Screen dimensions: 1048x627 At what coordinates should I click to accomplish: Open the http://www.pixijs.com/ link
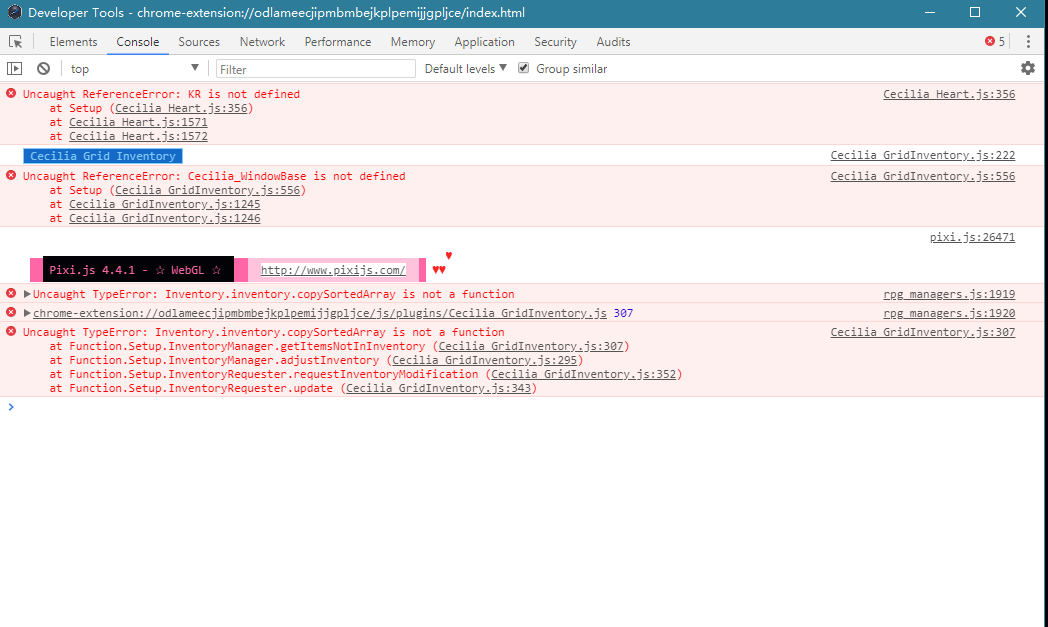pos(333,270)
